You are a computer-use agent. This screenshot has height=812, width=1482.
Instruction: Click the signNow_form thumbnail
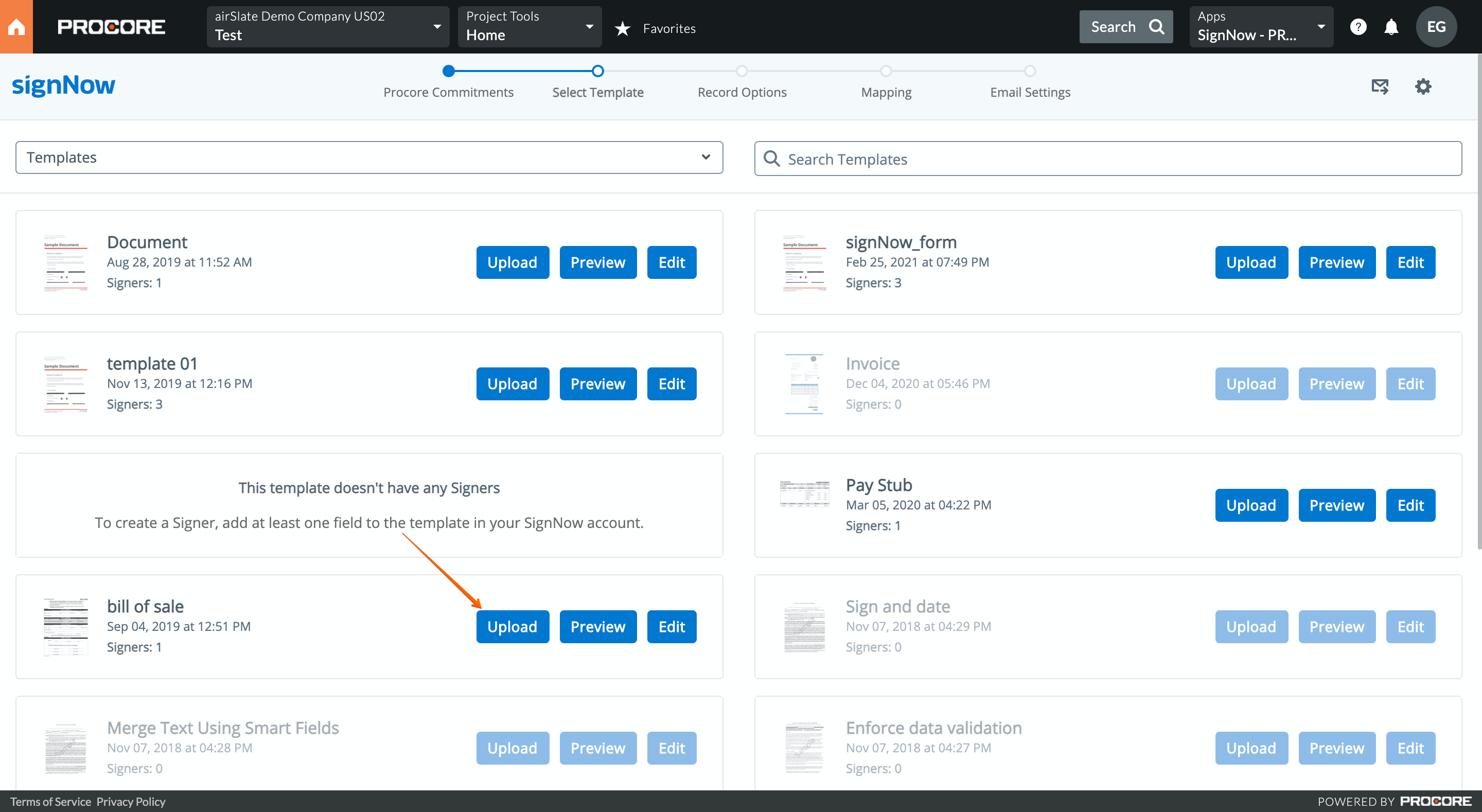pyautogui.click(x=804, y=263)
